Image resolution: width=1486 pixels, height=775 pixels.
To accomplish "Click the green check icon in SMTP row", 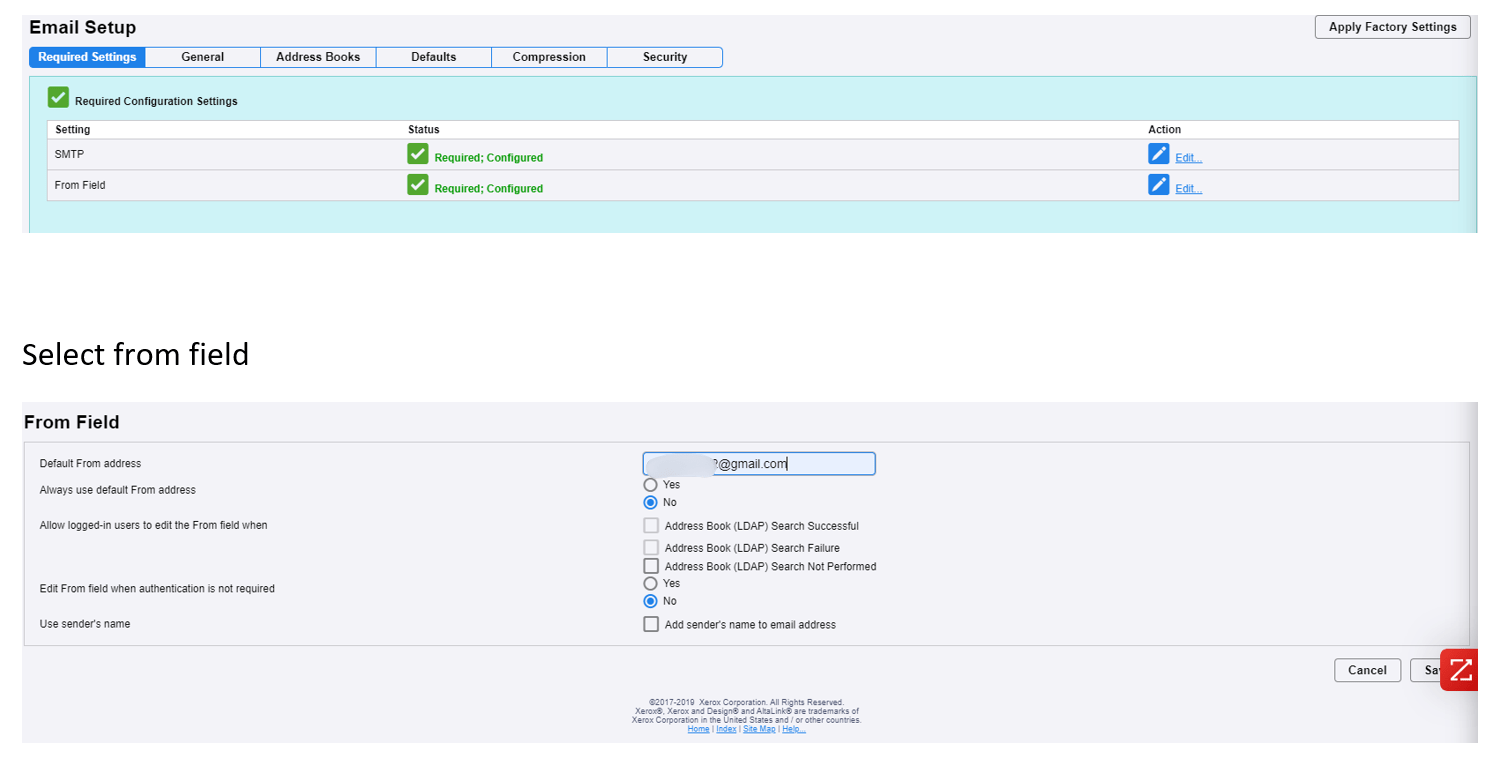I will [418, 154].
